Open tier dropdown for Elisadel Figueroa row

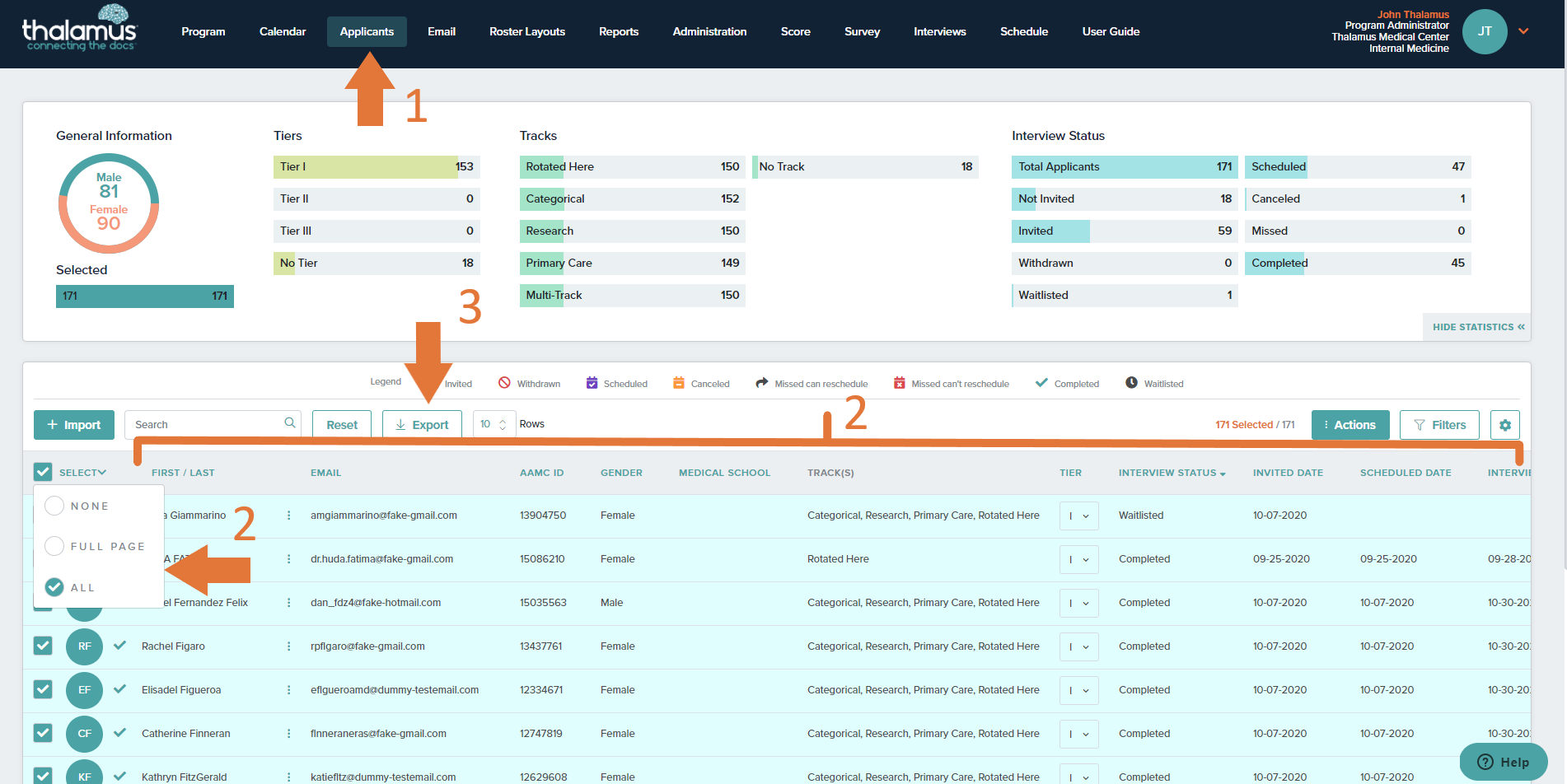1078,690
